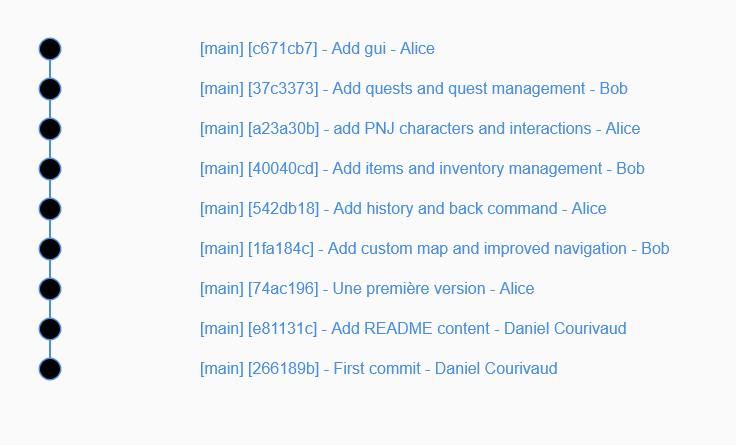Select the commit node for e81131c
The width and height of the screenshot is (736, 445).
(50, 329)
